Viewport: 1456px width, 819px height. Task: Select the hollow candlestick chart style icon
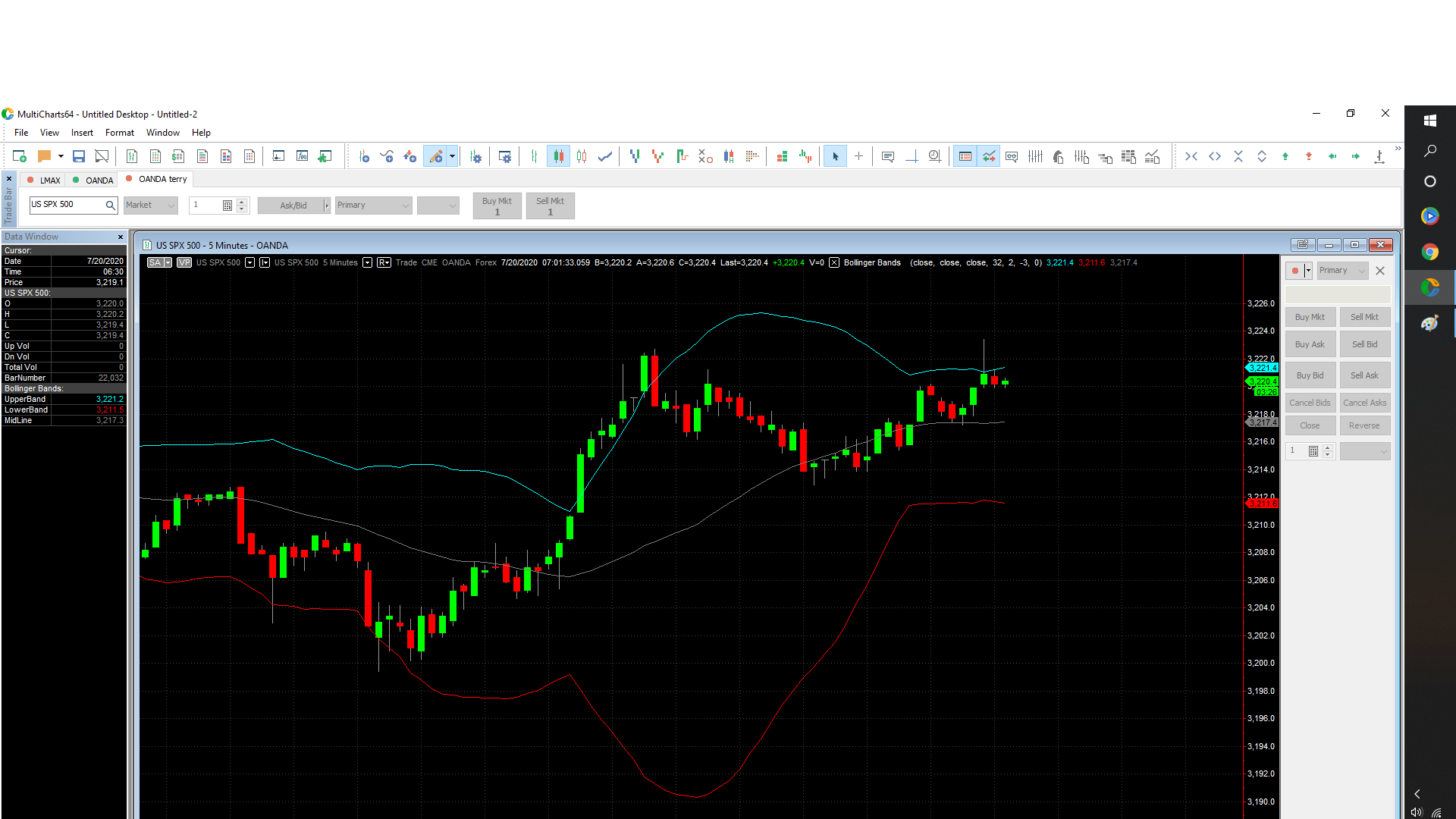coord(582,156)
